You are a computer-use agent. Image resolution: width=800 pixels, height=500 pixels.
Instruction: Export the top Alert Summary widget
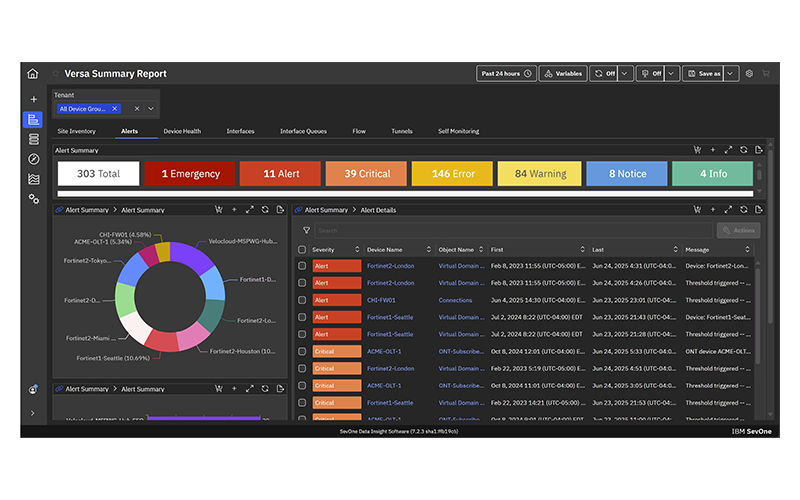(759, 149)
